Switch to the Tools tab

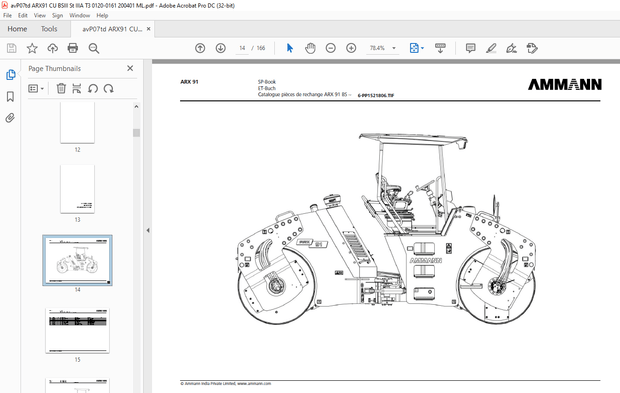(x=49, y=29)
